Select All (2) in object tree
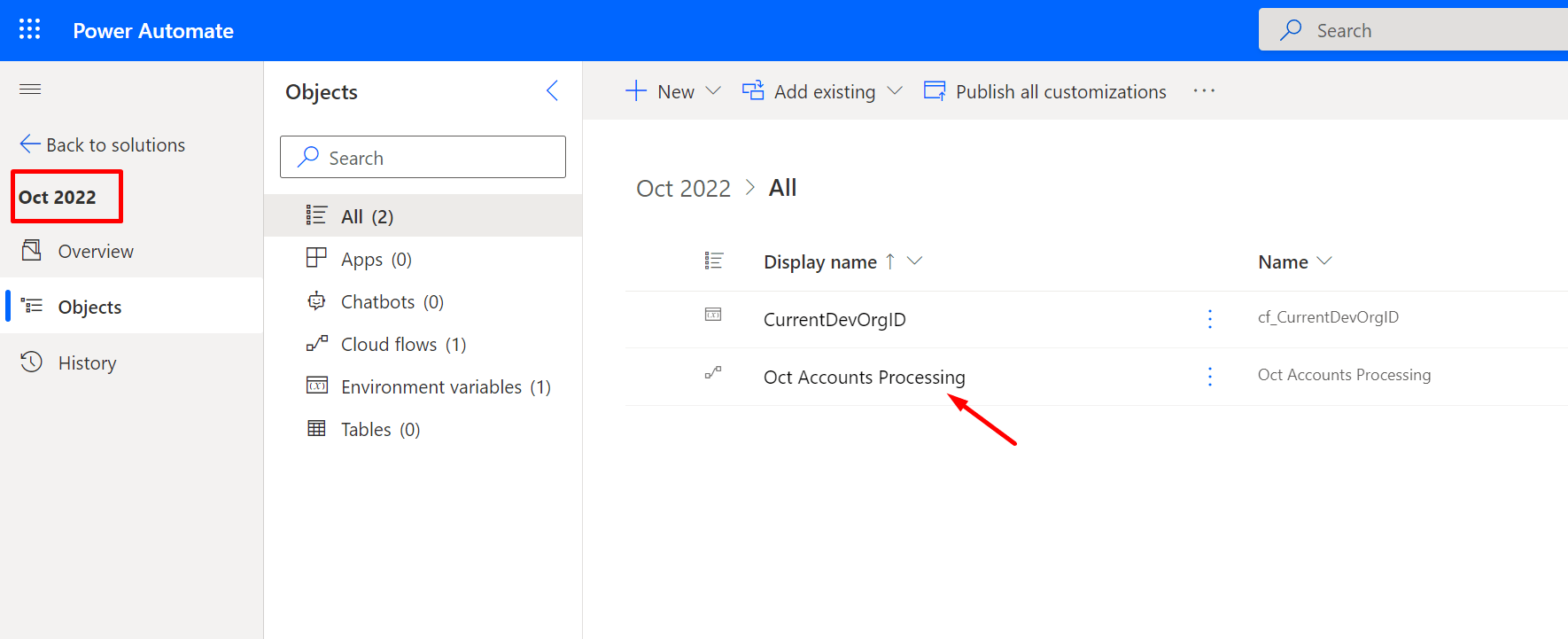1568x639 pixels. coord(423,215)
